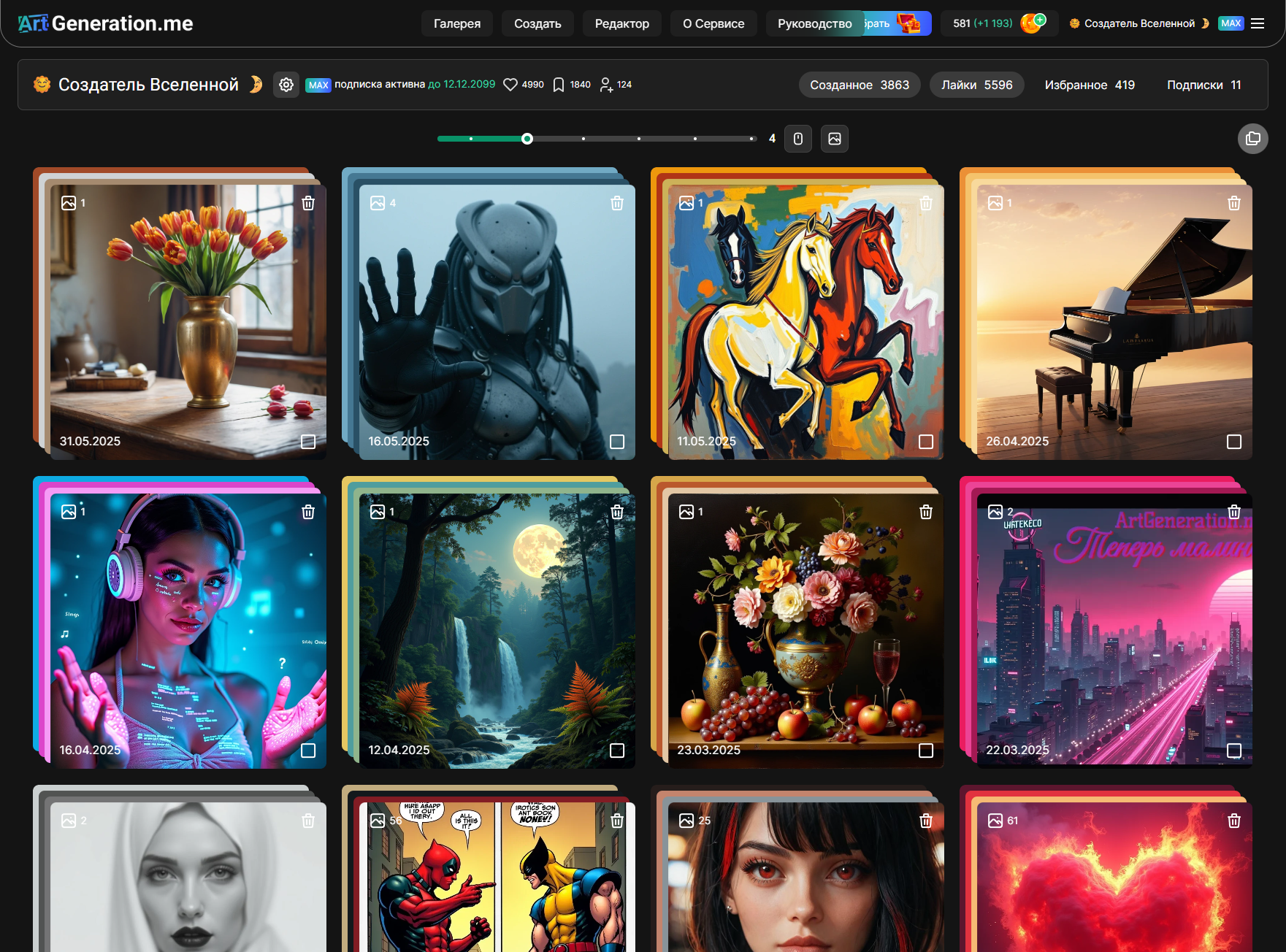1286x952 pixels.
Task: Open the tulips in golden vase thumbnail
Action: tap(188, 322)
